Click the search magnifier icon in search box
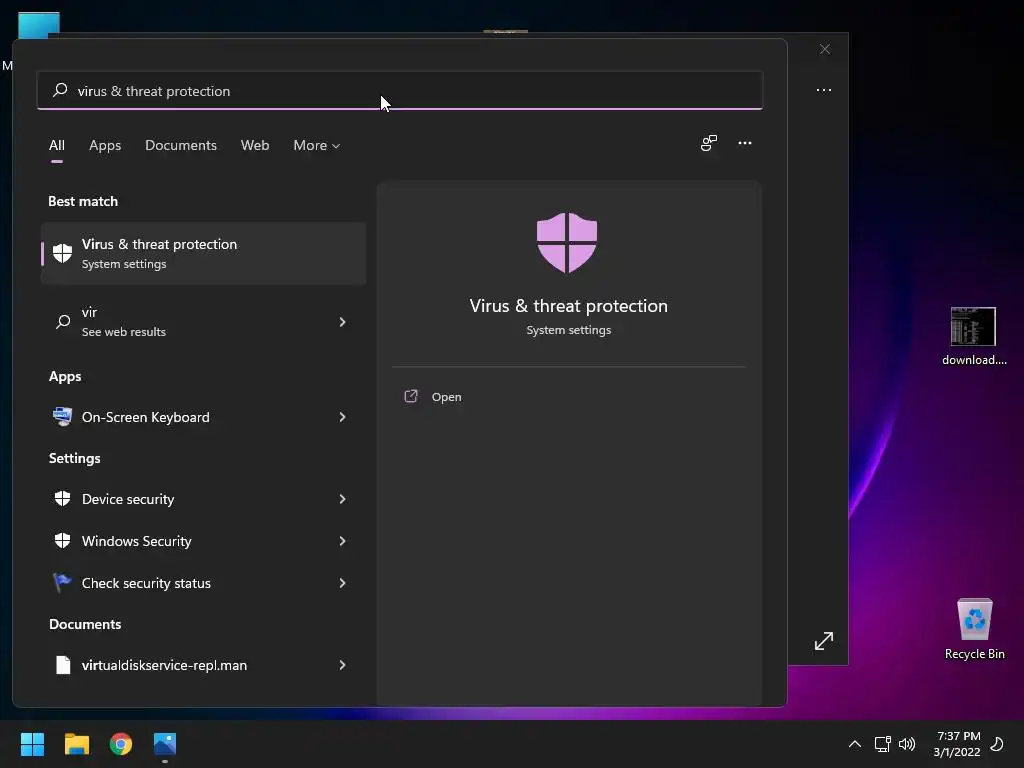 [60, 90]
